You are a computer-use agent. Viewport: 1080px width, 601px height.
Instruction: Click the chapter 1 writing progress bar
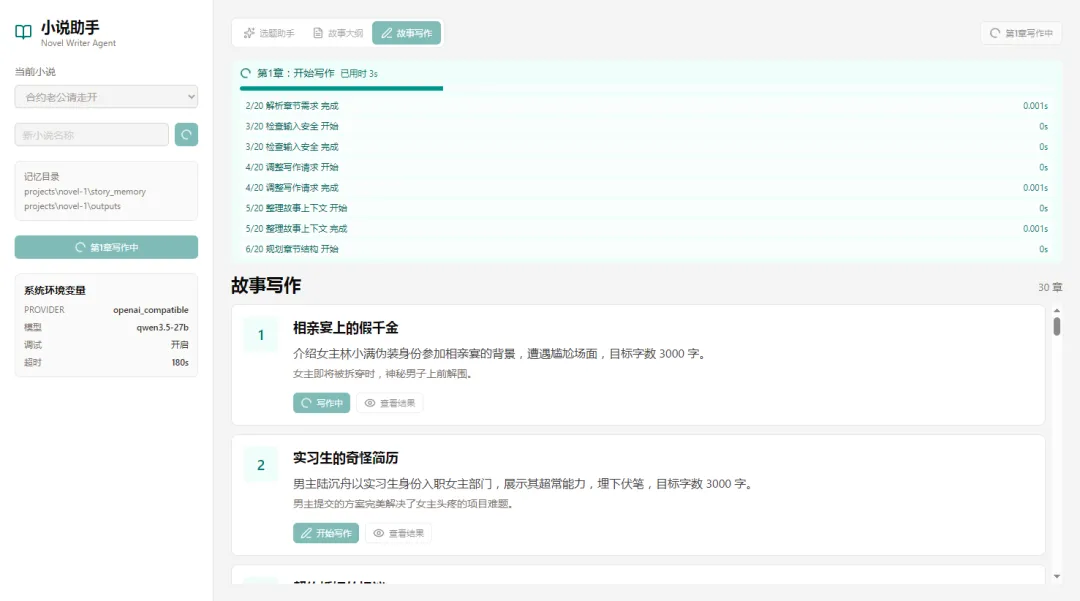[341, 88]
